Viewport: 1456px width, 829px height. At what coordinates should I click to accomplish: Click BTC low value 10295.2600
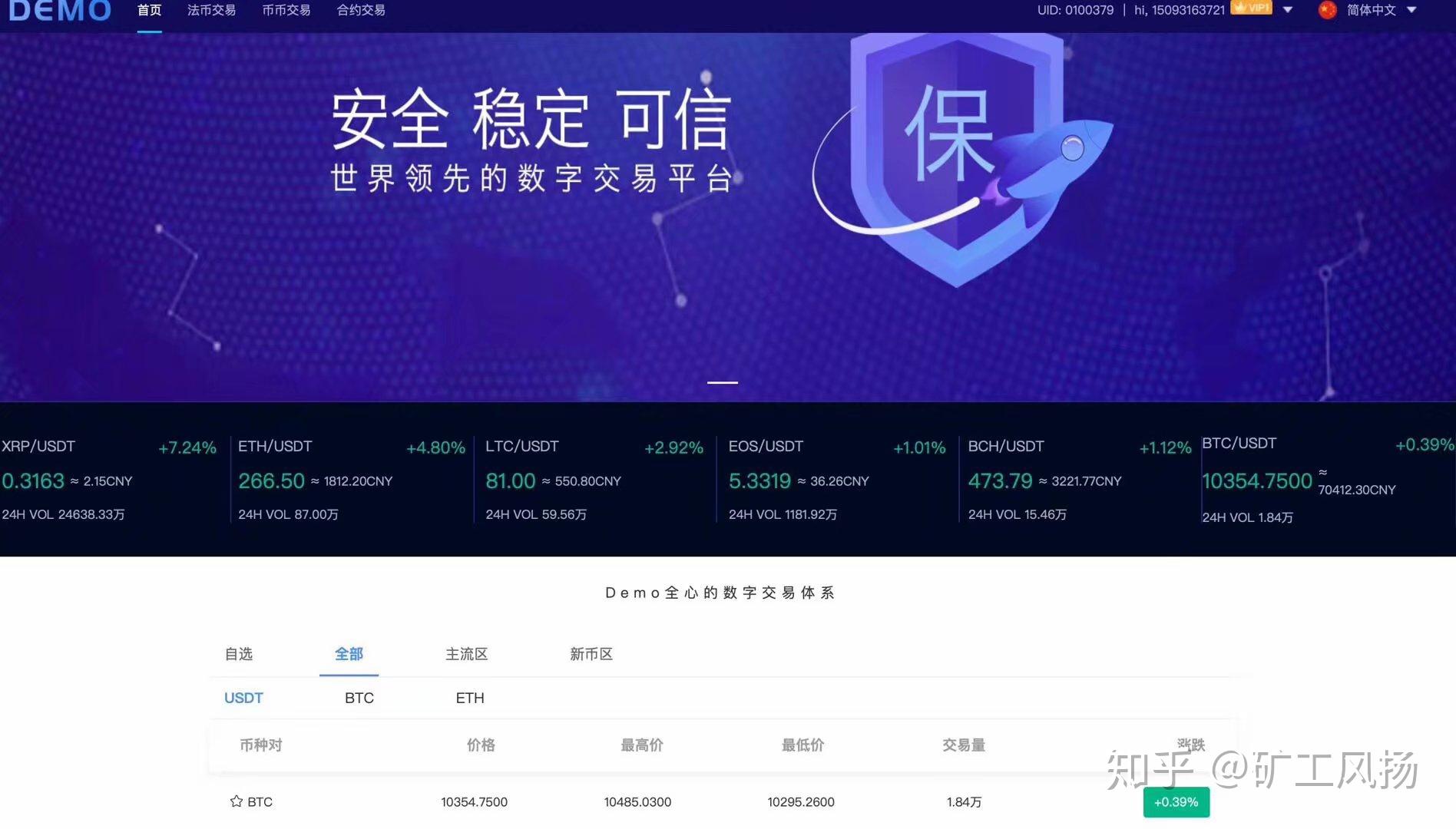801,801
